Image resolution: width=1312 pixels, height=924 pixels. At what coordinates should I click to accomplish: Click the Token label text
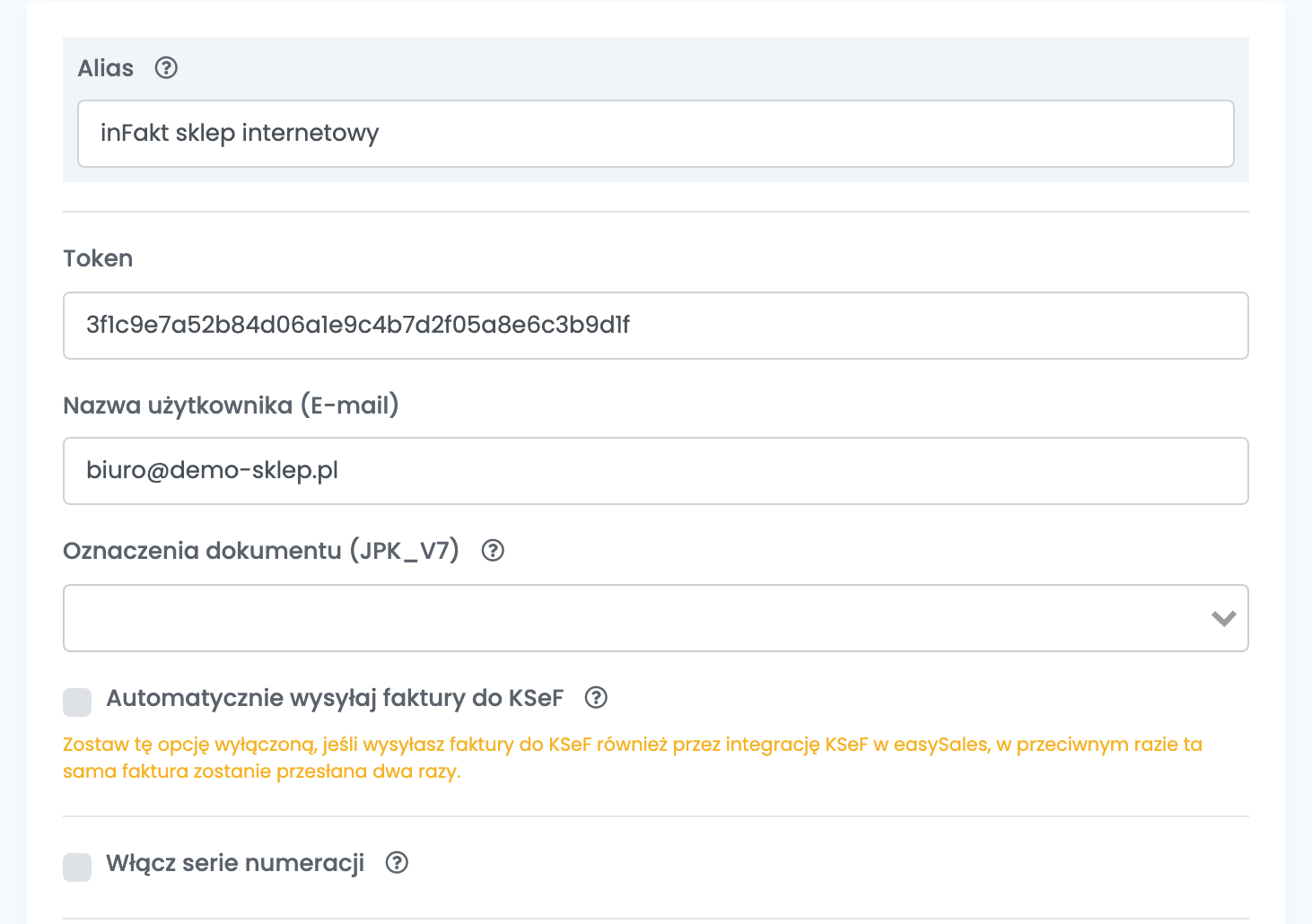pos(98,258)
